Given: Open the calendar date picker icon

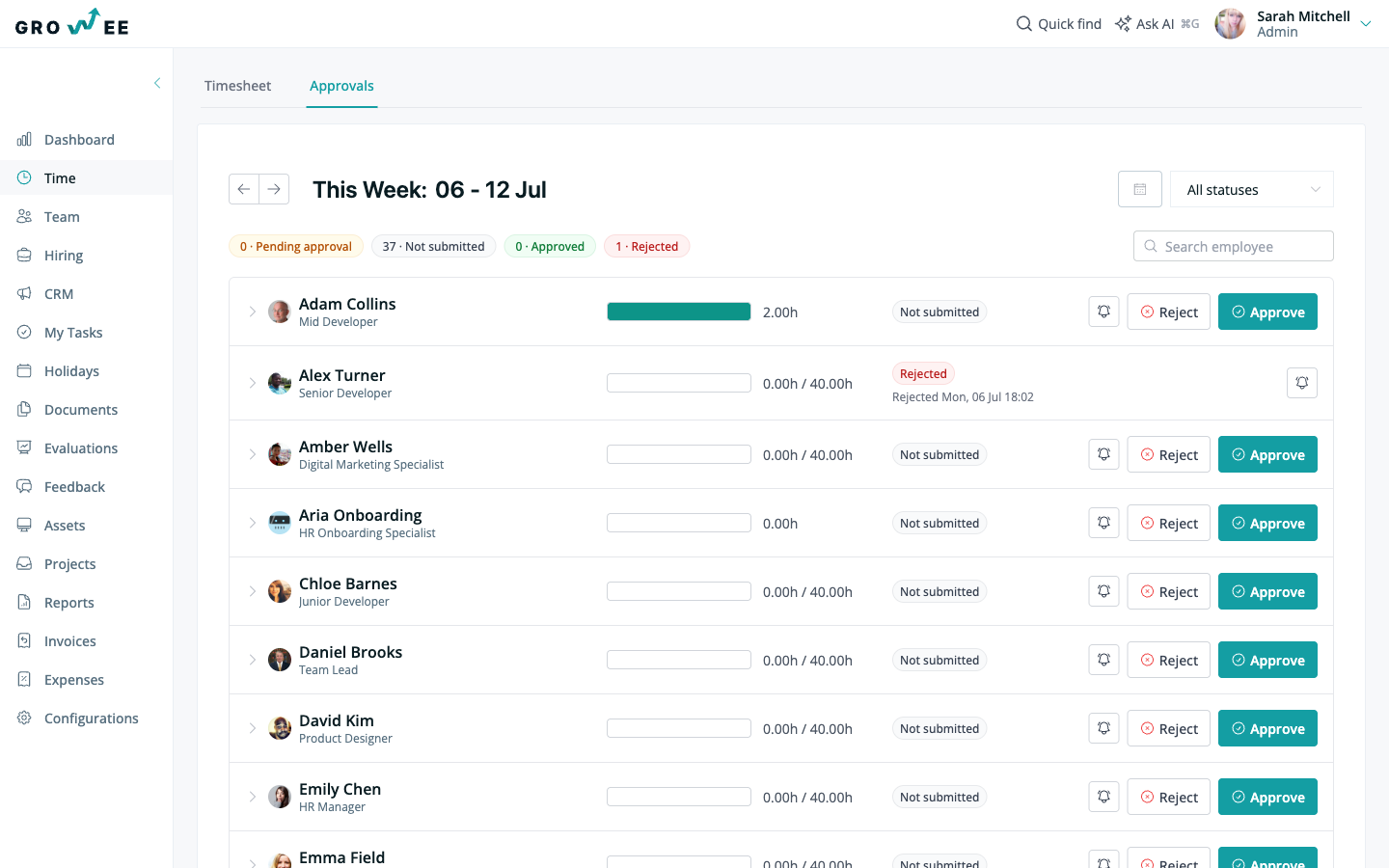Looking at the screenshot, I should coord(1140,189).
